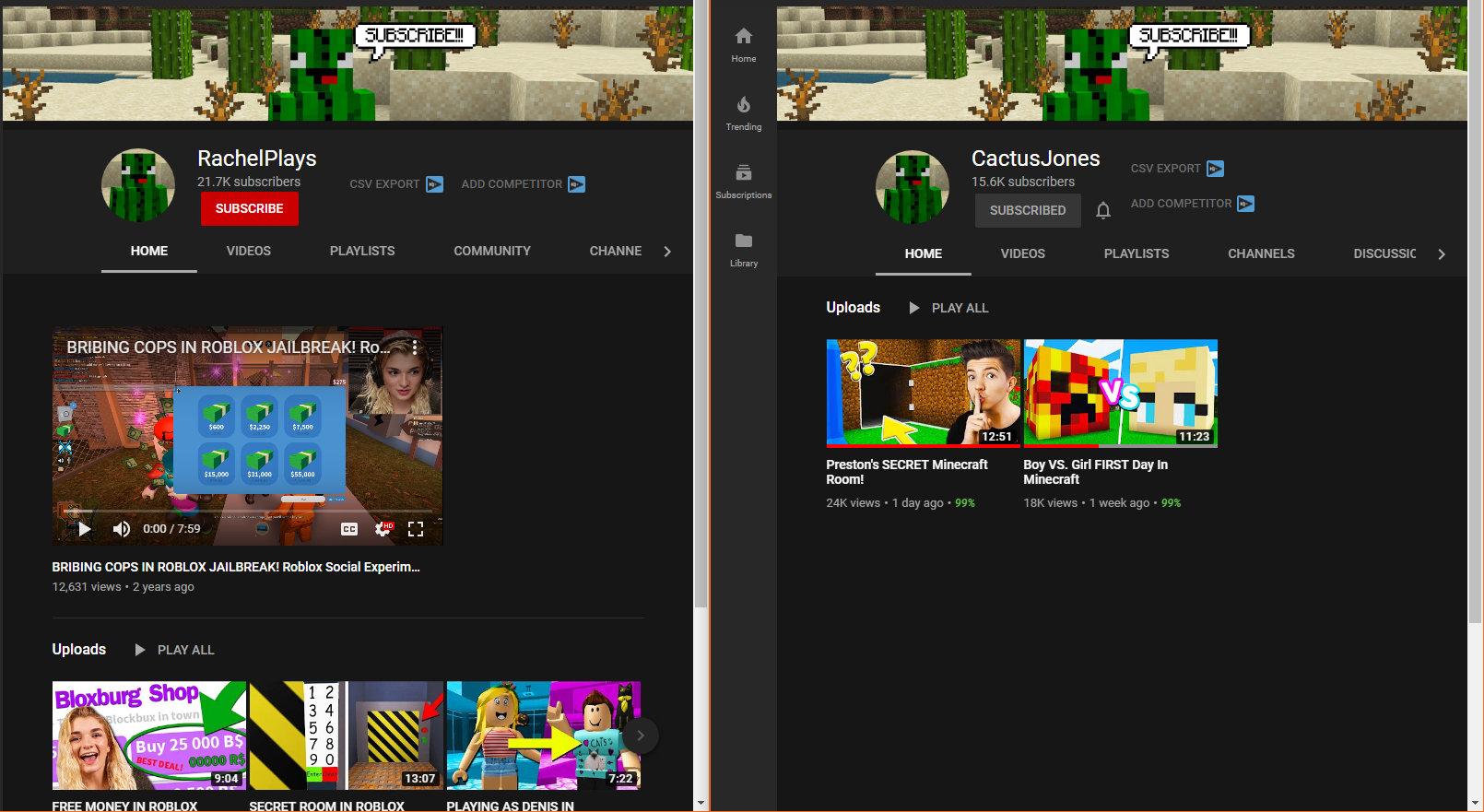Click RachelPlays channel name
Screen dimensions: 1484x812
coord(257,159)
